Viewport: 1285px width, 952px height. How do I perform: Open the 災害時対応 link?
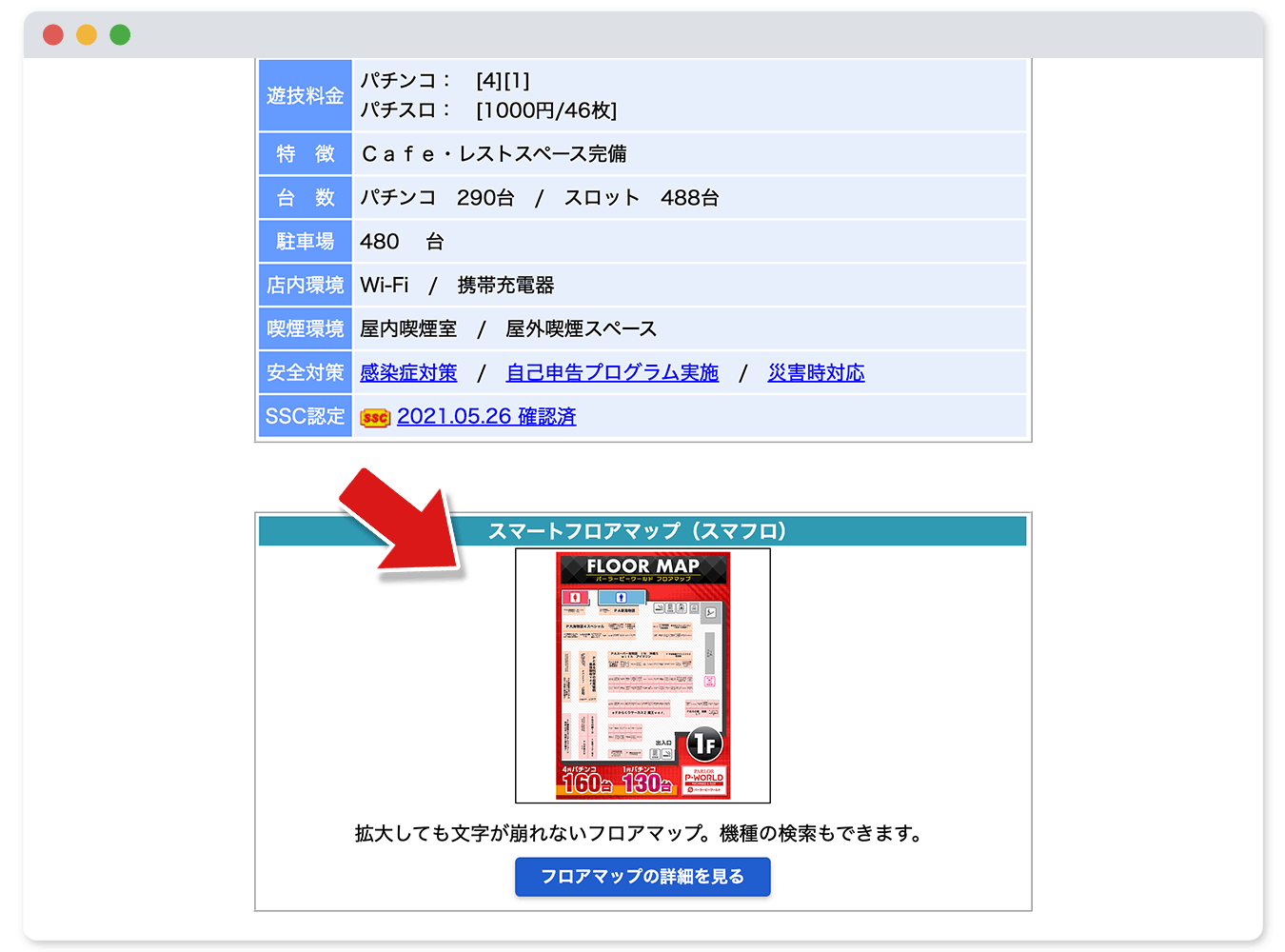tap(816, 372)
